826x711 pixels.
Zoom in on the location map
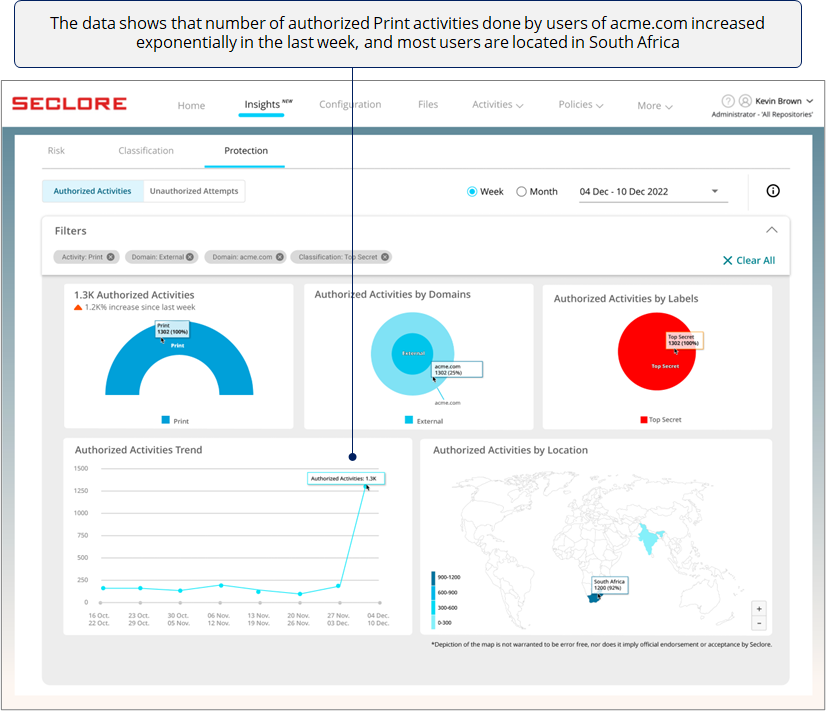(759, 609)
